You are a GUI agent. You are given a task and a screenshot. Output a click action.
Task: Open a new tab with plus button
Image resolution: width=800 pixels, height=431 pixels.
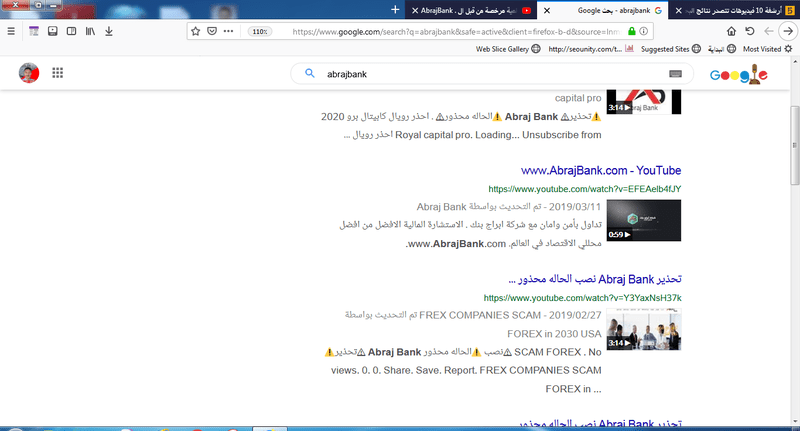[x=395, y=10]
